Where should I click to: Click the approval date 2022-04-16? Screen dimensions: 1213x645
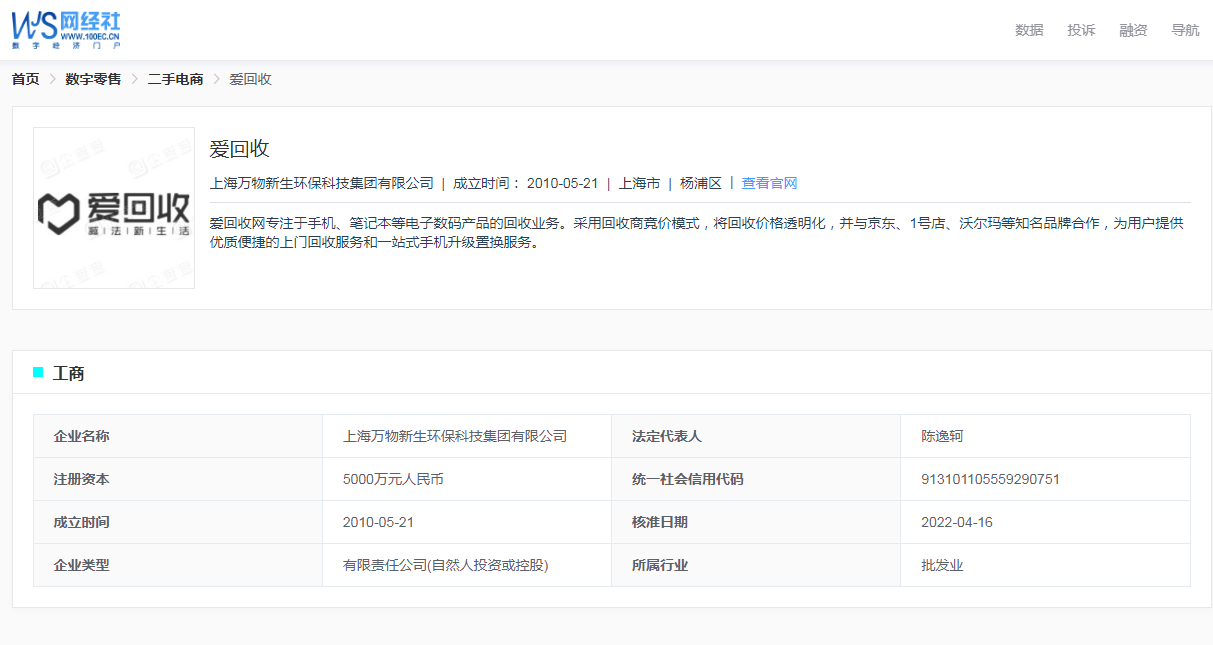coord(957,522)
